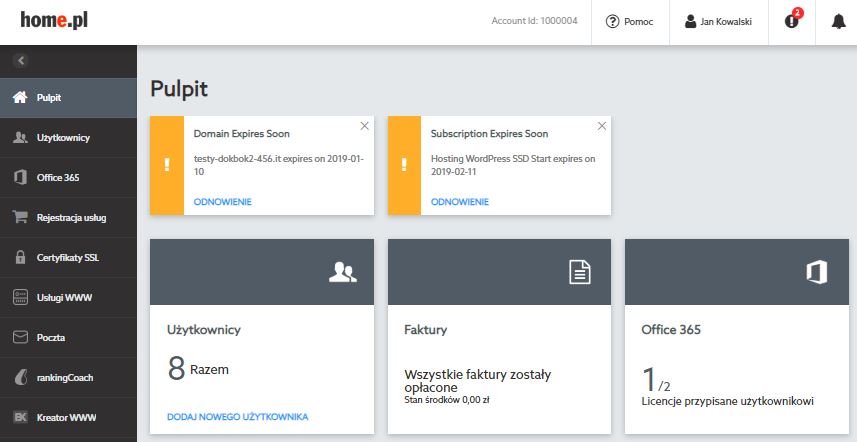Image resolution: width=857 pixels, height=442 pixels.
Task: Click the Domain Expires Soon heading
Action: pyautogui.click(x=242, y=134)
